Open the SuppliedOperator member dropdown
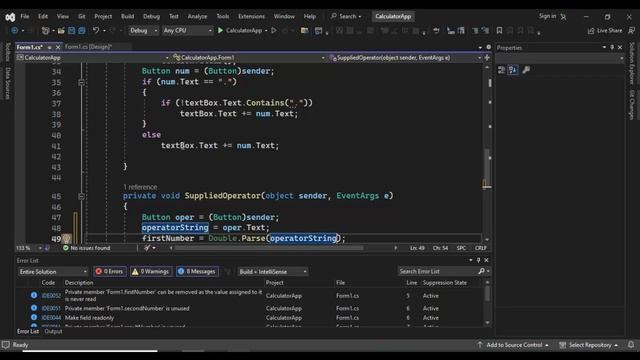The image size is (640, 360). click(x=405, y=58)
